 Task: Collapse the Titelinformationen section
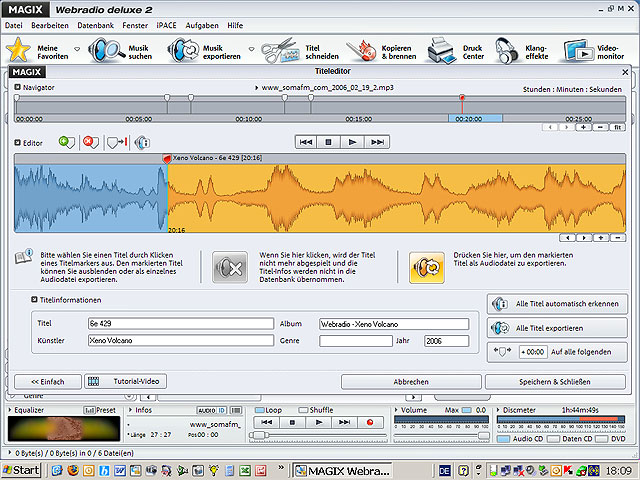click(x=34, y=300)
